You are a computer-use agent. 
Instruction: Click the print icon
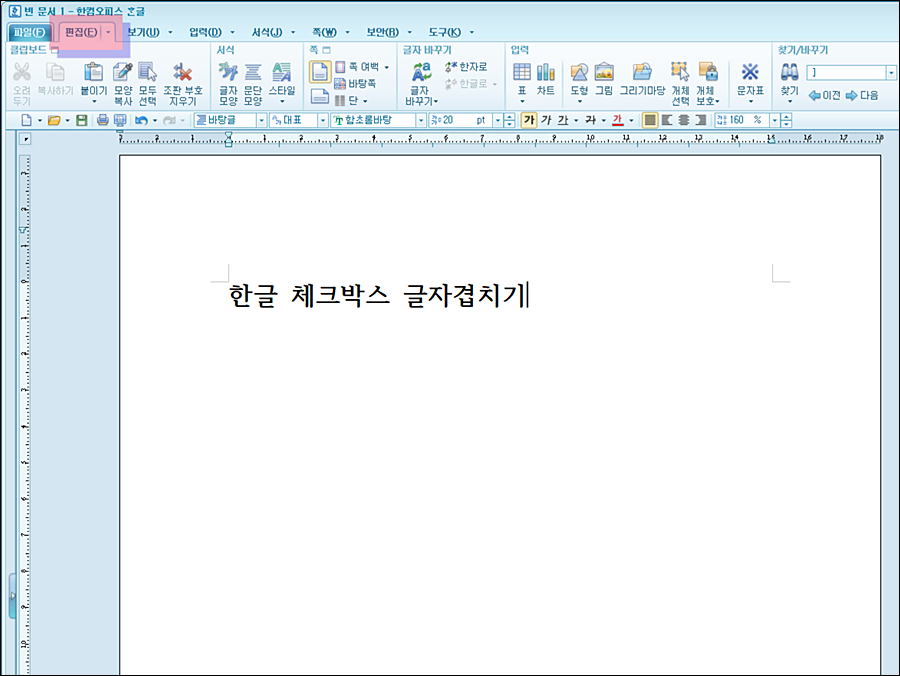click(x=103, y=120)
